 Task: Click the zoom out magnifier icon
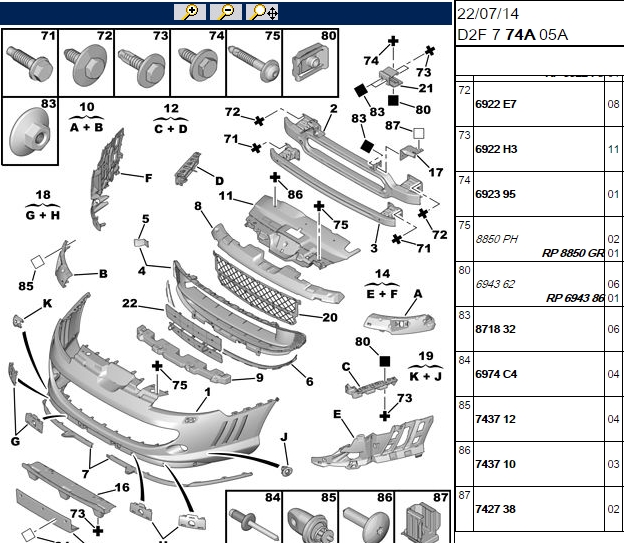[x=226, y=12]
